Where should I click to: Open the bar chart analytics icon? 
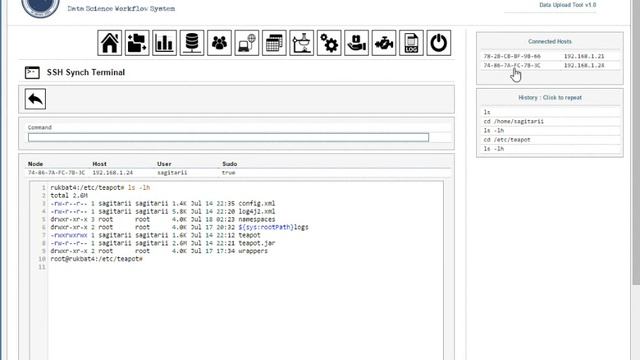[x=164, y=43]
